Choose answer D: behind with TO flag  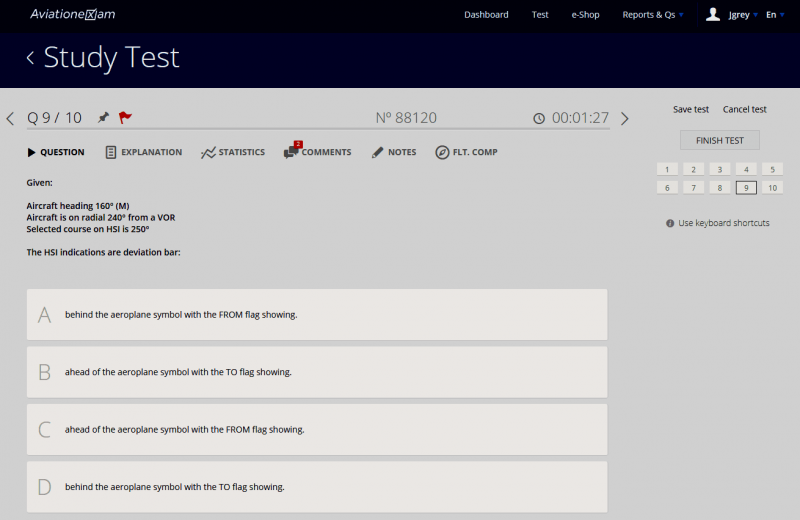tap(316, 487)
